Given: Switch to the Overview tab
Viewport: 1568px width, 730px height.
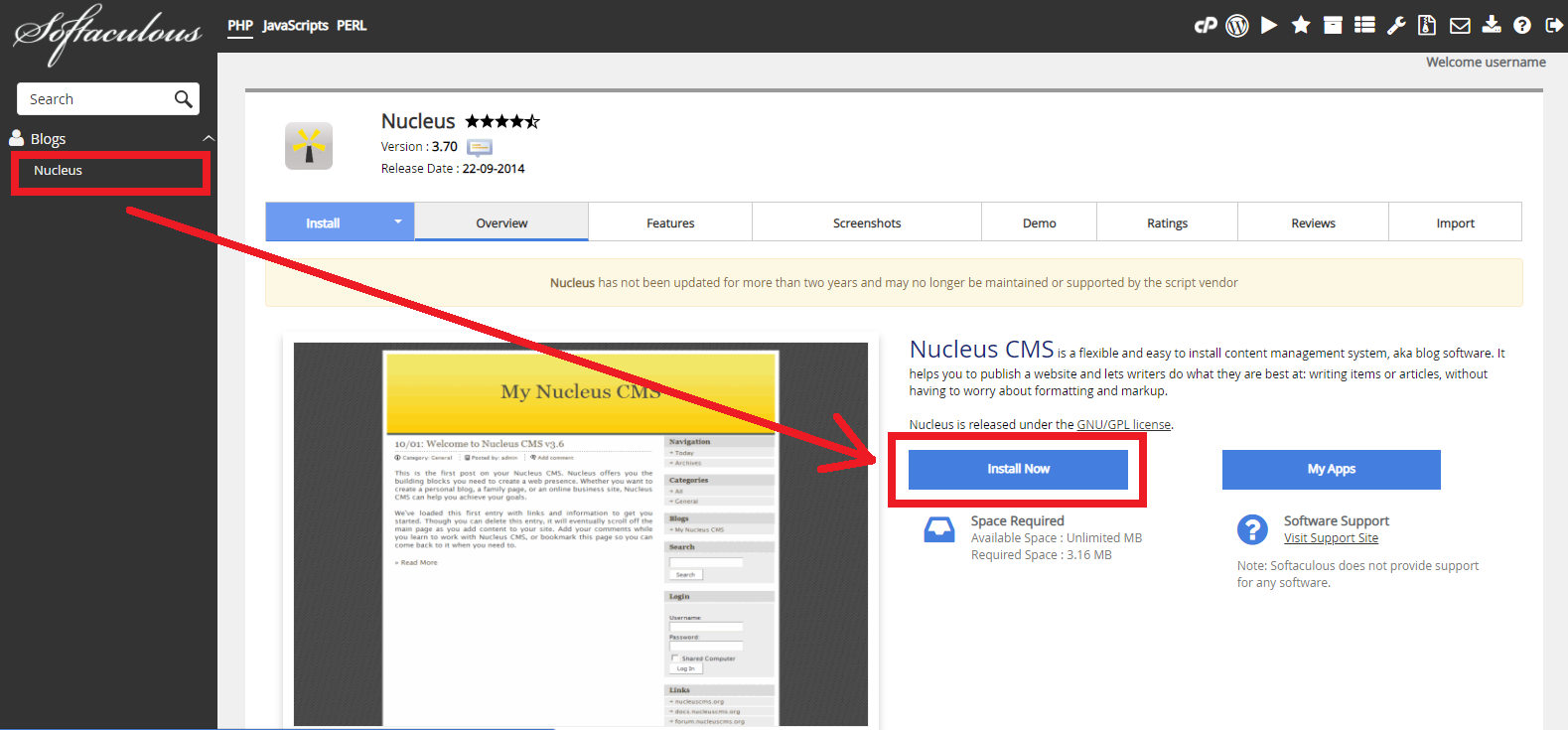Looking at the screenshot, I should (x=501, y=222).
